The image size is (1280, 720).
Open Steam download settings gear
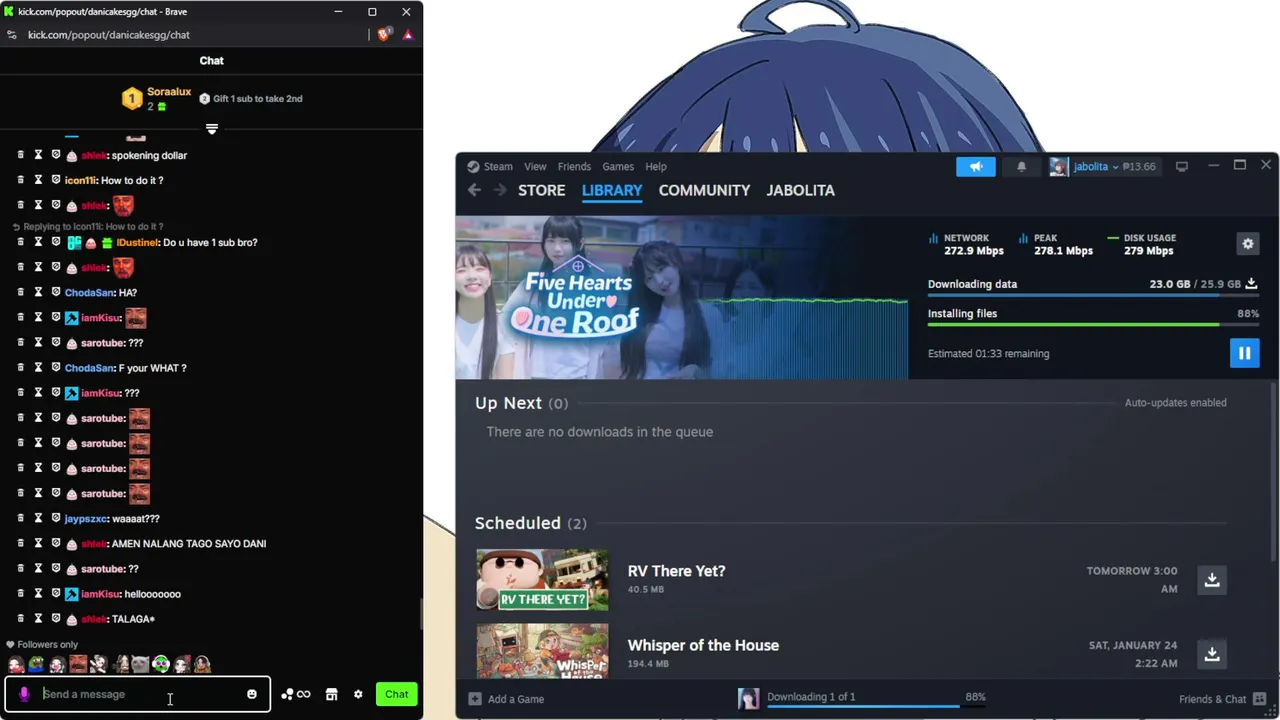click(1247, 244)
